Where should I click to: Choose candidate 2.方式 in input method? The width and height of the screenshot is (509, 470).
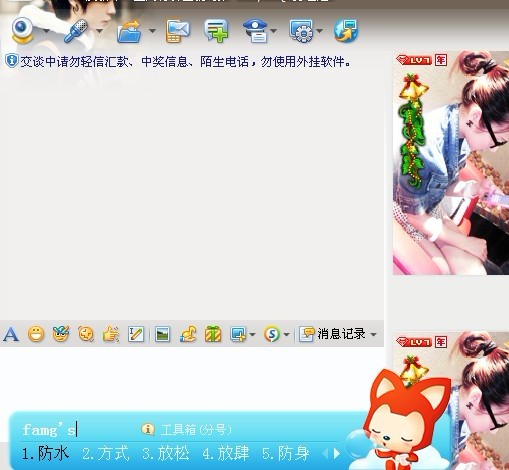point(106,454)
